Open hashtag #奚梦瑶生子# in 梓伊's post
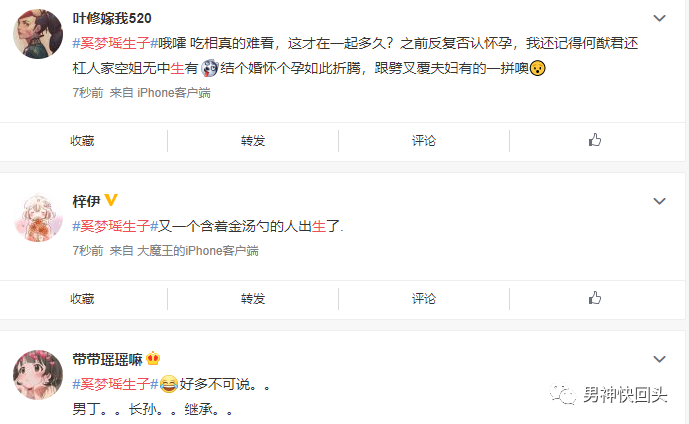 [x=115, y=226]
